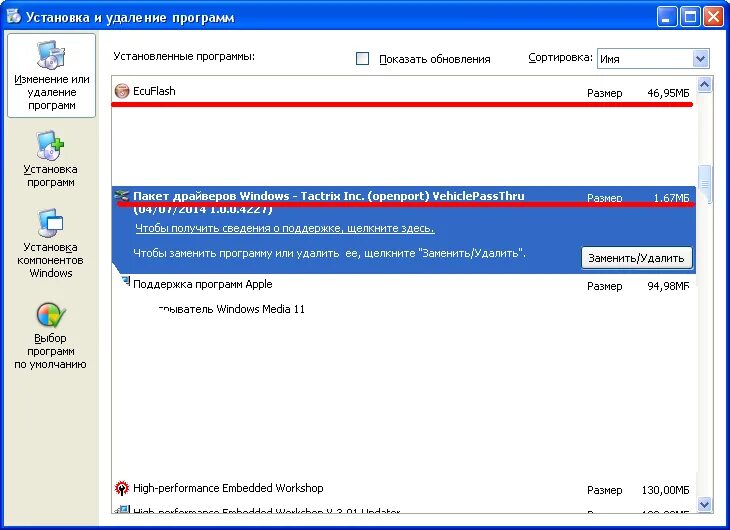
Task: Maximize the Установка и удаление программ window
Action: click(x=690, y=17)
